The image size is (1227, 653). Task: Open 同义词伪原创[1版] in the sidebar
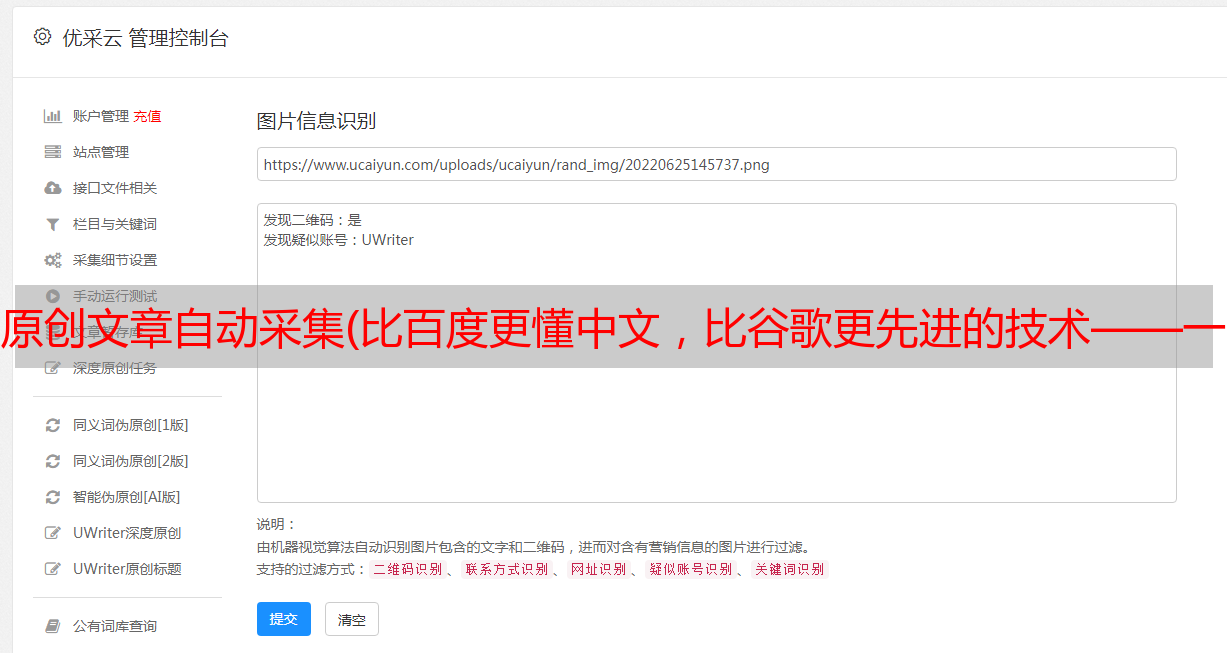click(131, 425)
